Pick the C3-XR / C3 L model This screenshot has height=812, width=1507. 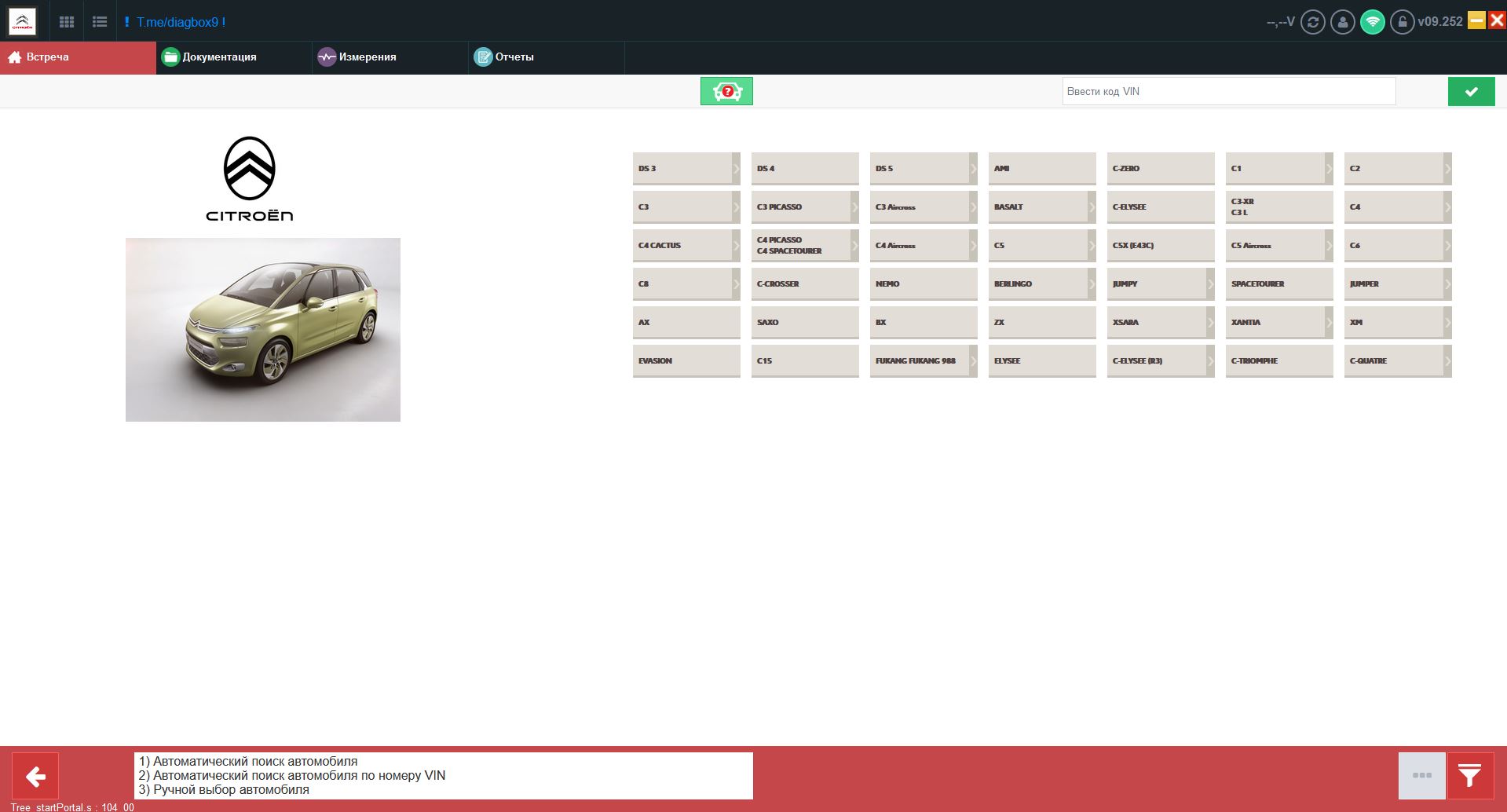[x=1279, y=207]
